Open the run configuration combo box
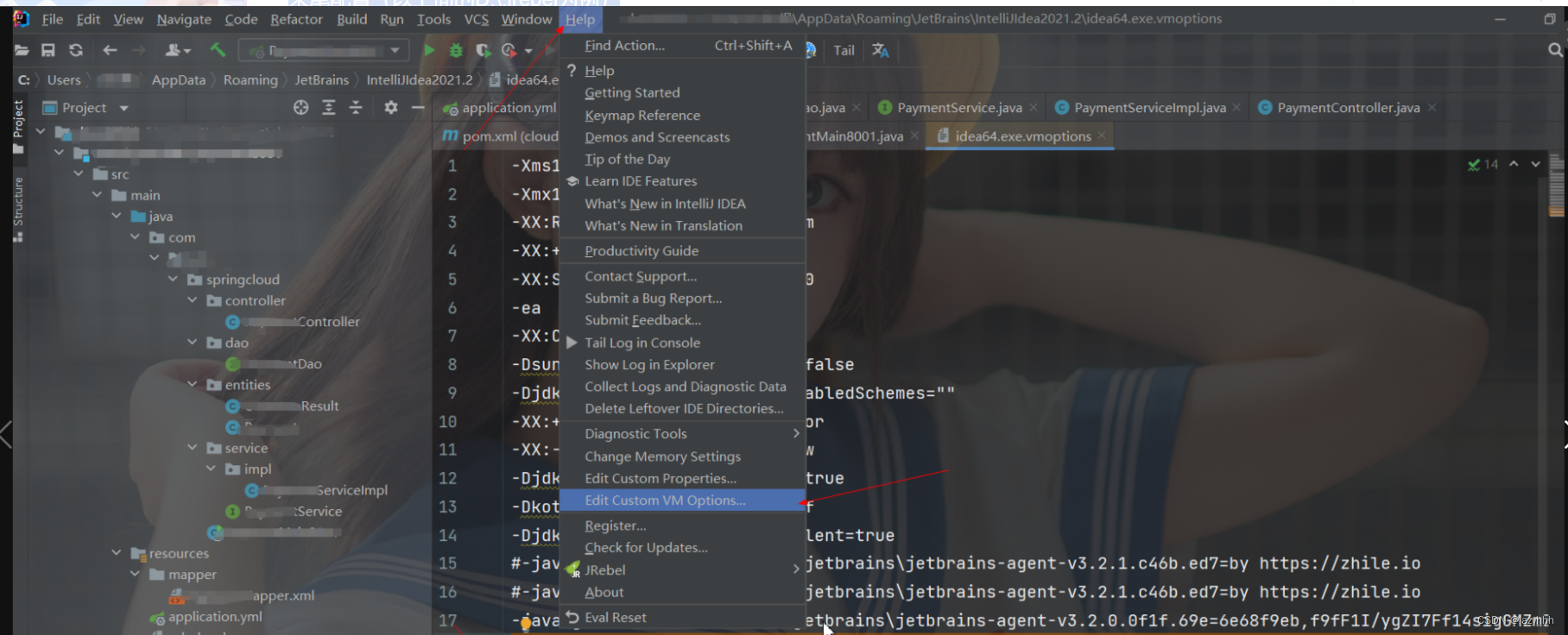Image resolution: width=1568 pixels, height=635 pixels. click(x=323, y=51)
